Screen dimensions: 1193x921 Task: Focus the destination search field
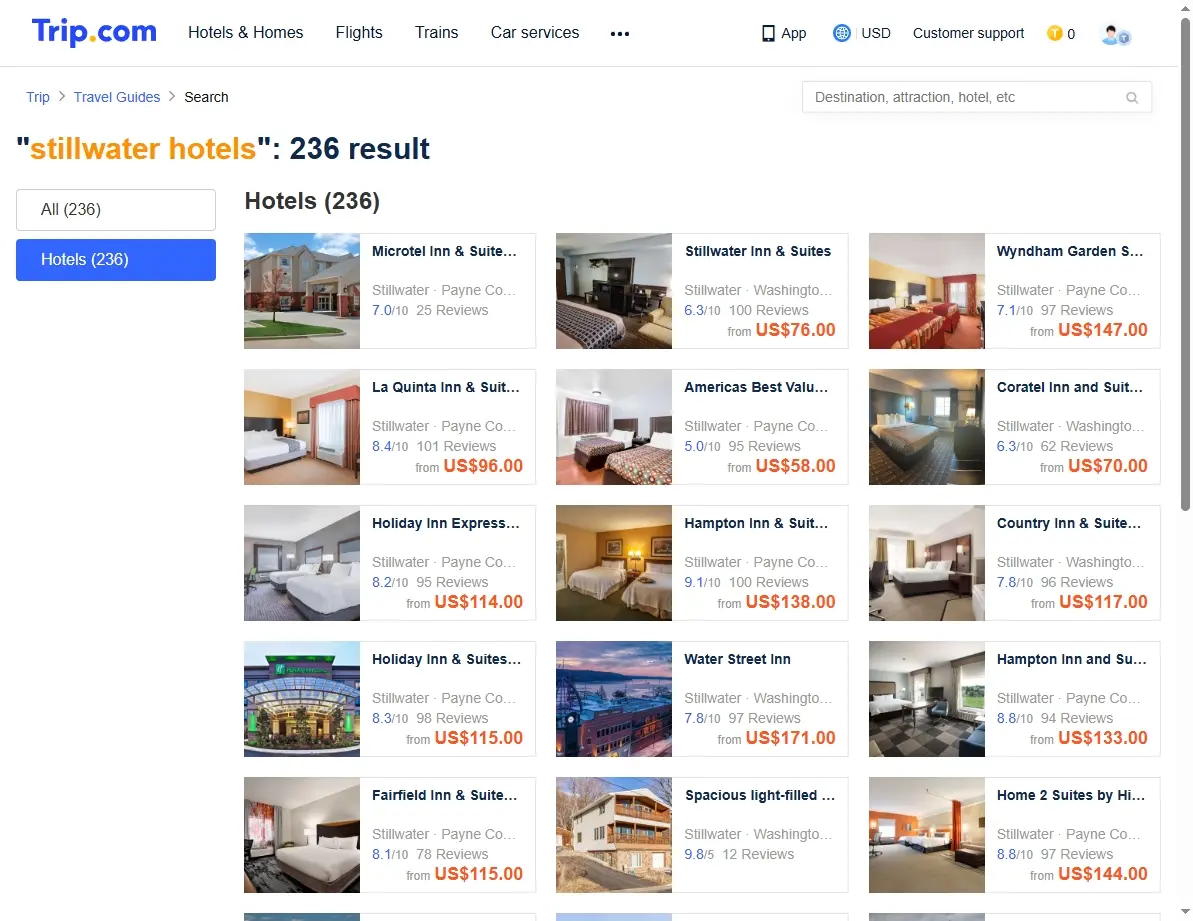976,97
